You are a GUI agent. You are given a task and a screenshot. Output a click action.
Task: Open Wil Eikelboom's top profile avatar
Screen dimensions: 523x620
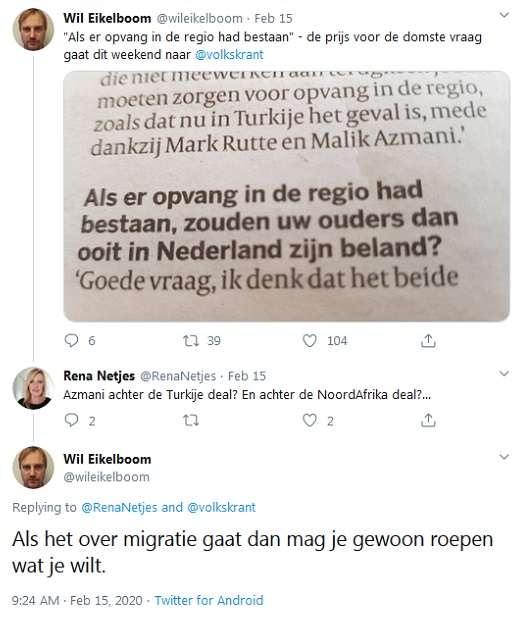33,29
